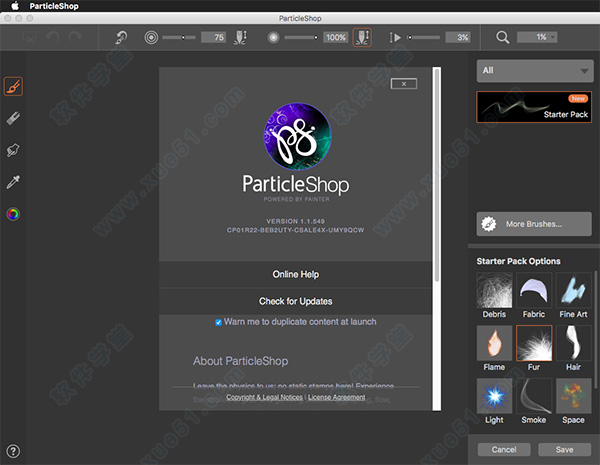The height and width of the screenshot is (465, 600).
Task: Click the Undo arrow in toolbar
Action: (52, 37)
